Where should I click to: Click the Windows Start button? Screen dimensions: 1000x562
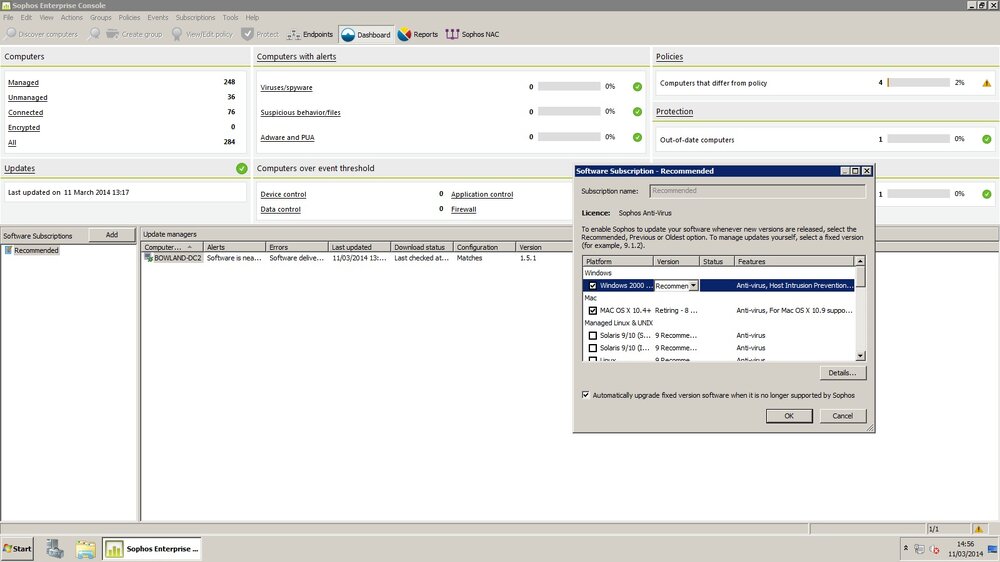point(17,549)
